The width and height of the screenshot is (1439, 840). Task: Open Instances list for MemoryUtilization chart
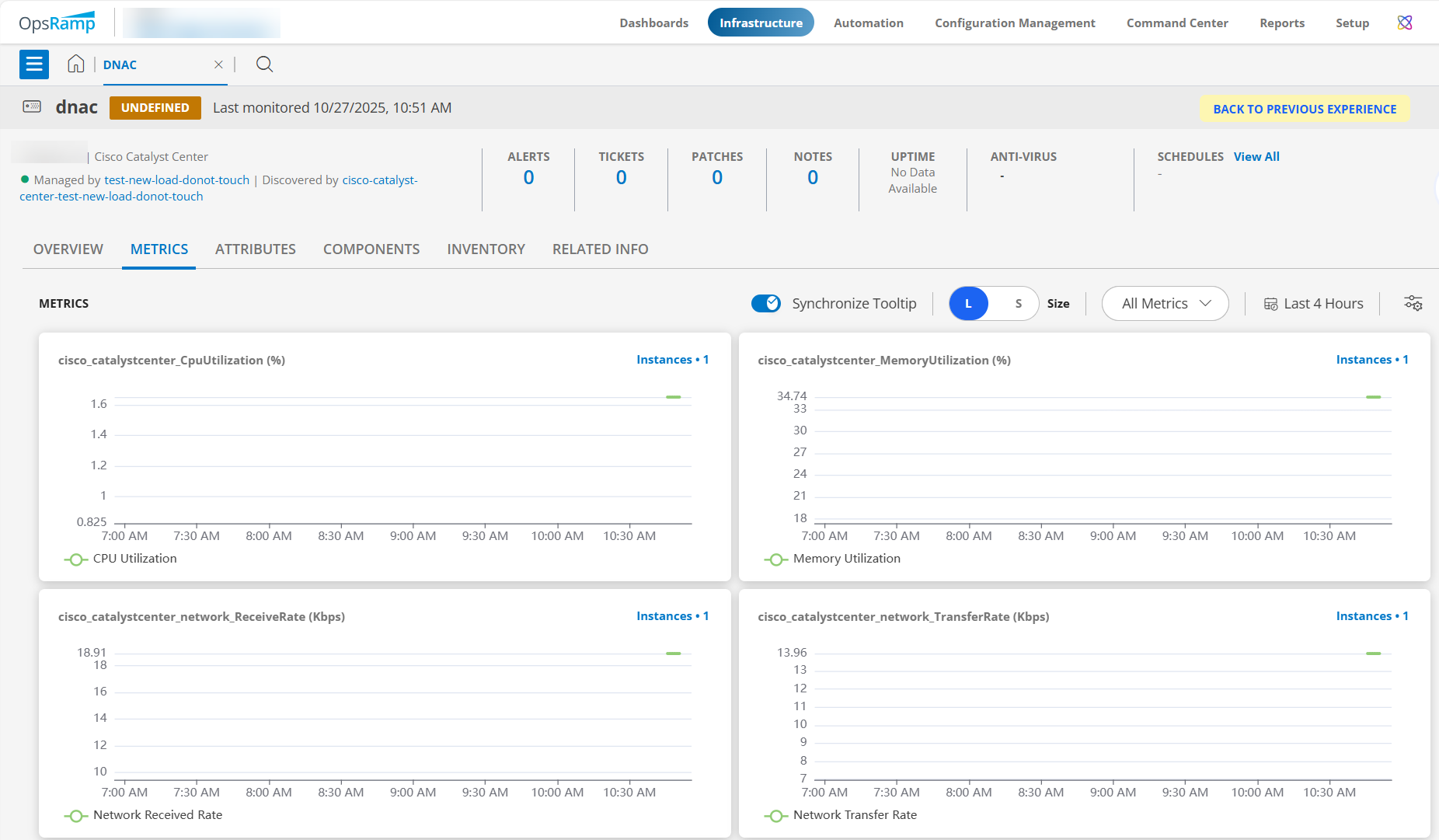pos(1371,360)
